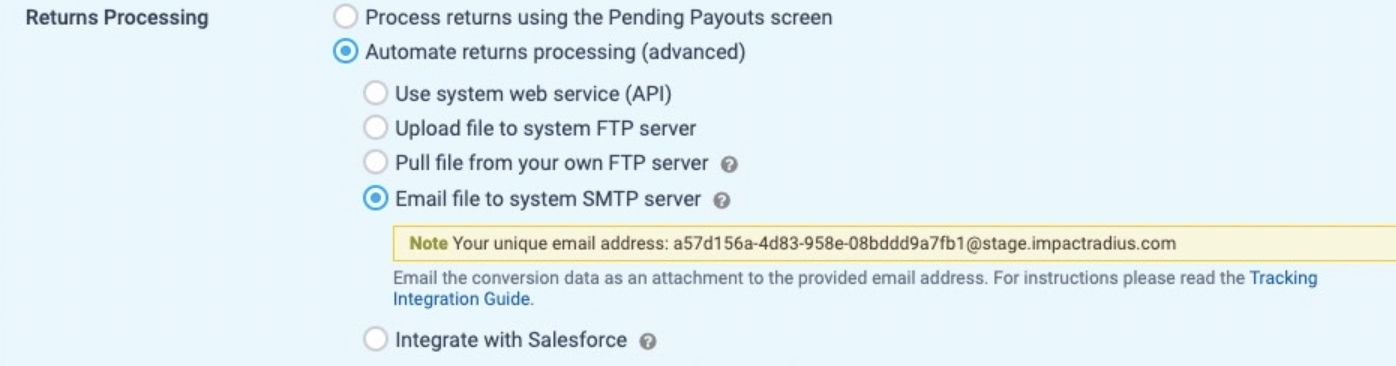Enable Integrate with Salesforce radio option
This screenshot has height=366, width=1396.
(375, 340)
